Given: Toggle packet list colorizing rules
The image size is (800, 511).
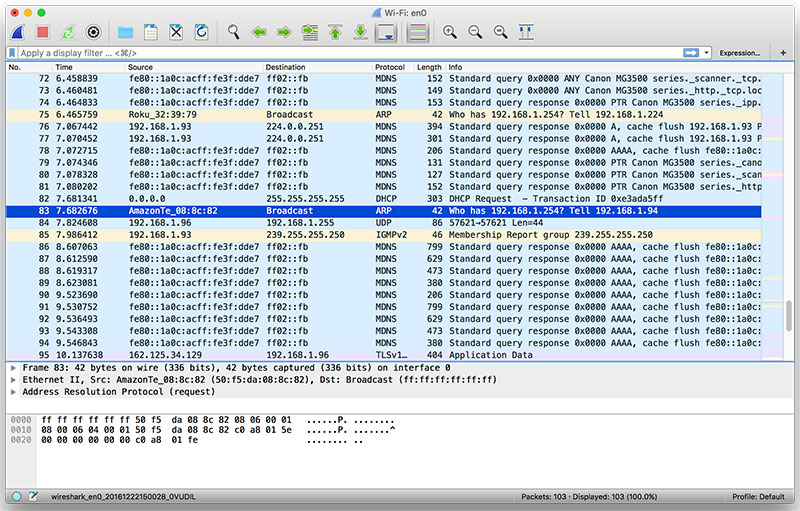Looking at the screenshot, I should pos(418,33).
